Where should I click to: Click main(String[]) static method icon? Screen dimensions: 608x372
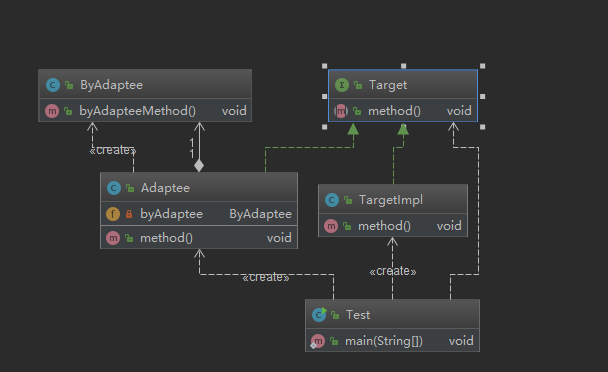318,341
